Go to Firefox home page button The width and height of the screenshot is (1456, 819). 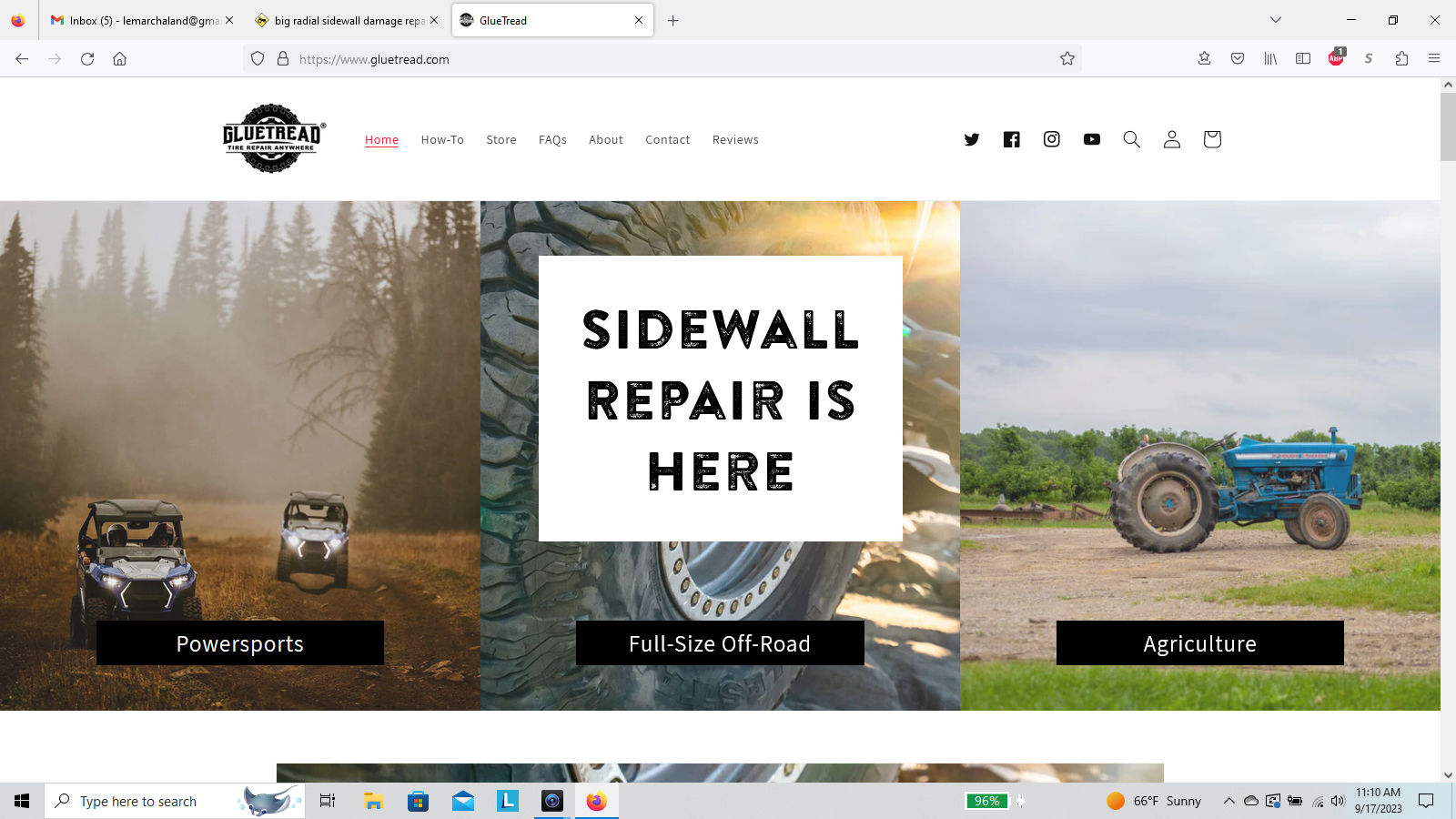click(x=119, y=59)
